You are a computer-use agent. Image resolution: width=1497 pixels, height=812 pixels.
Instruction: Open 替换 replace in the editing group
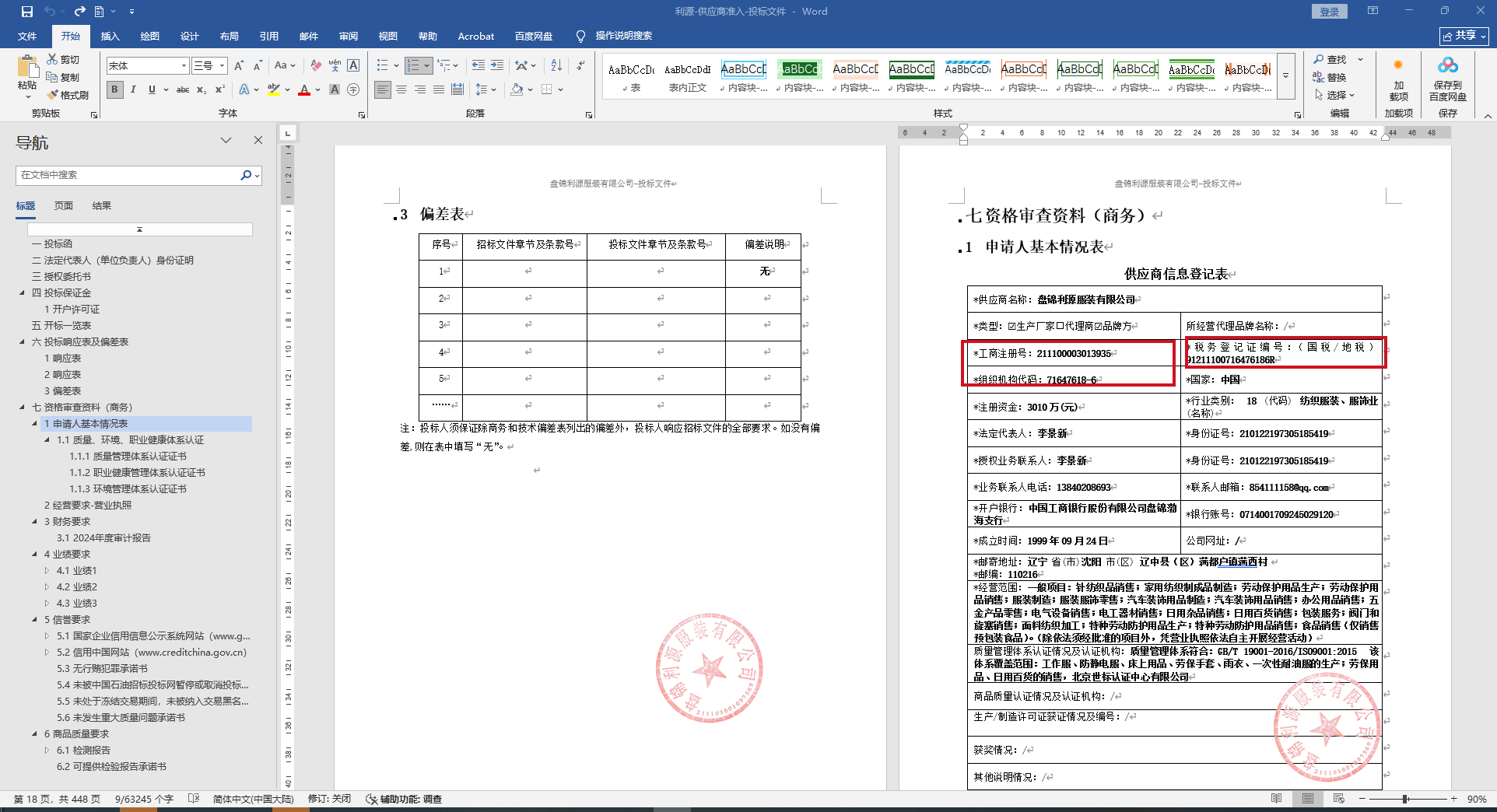(x=1330, y=77)
